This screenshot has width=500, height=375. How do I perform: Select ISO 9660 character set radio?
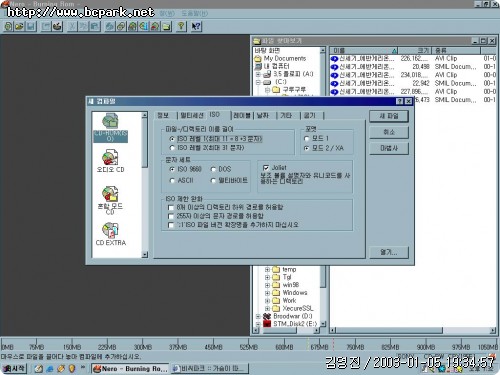(x=172, y=169)
